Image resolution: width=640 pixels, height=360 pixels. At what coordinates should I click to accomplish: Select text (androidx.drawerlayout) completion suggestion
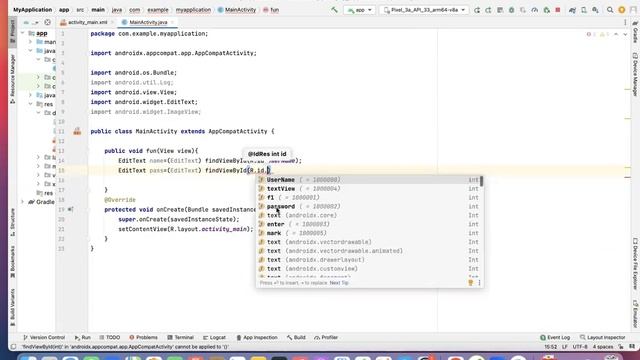coord(369,260)
